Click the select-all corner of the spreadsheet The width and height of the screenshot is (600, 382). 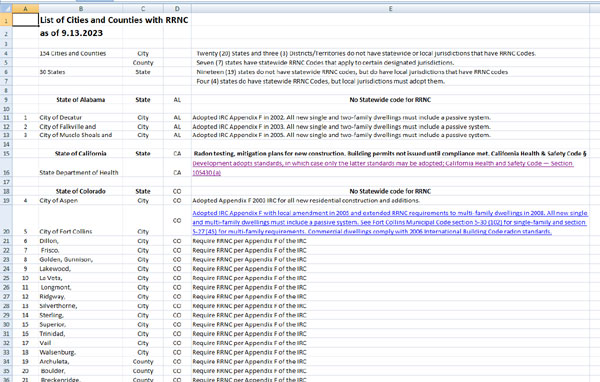6,8
